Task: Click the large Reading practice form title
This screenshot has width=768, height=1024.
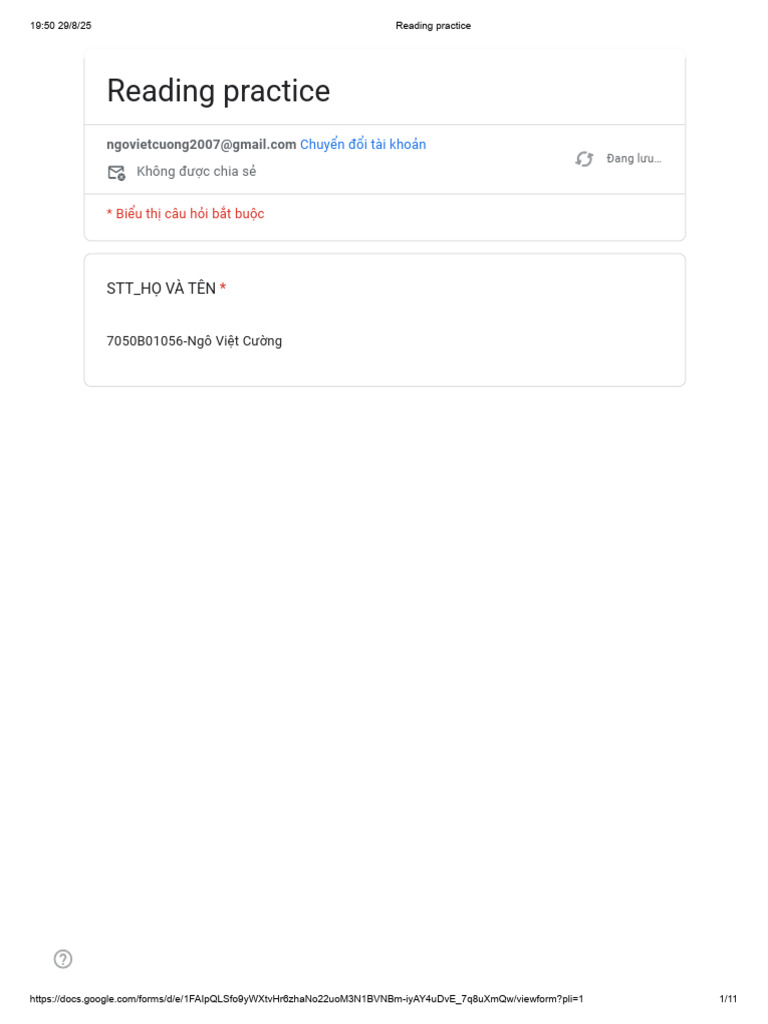Action: pyautogui.click(x=218, y=91)
